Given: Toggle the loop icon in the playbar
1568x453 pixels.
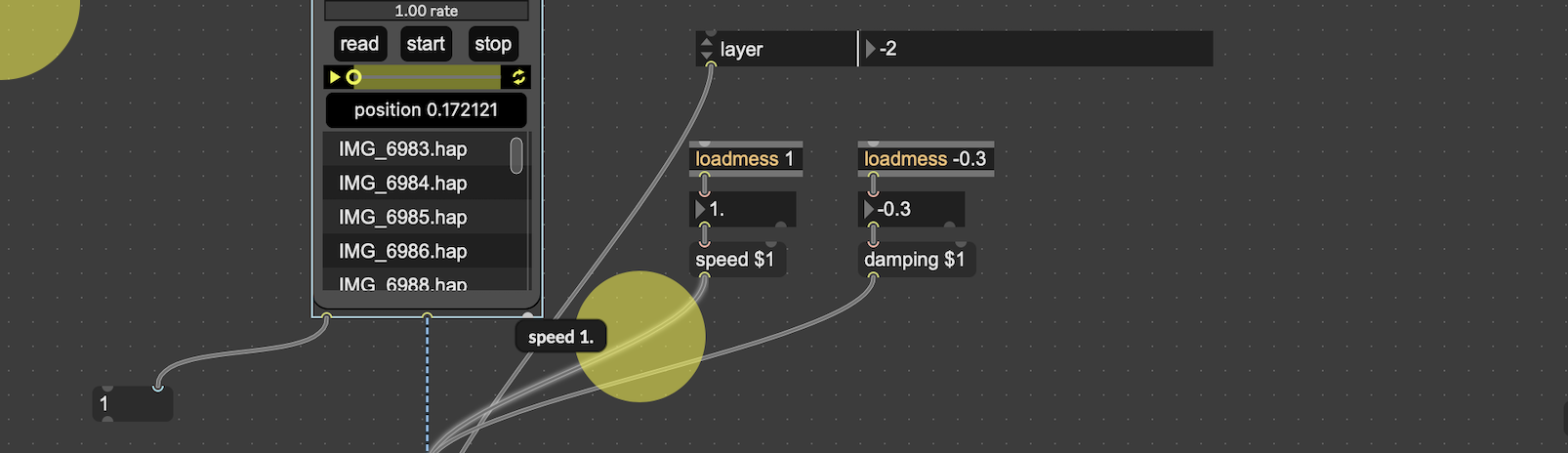Looking at the screenshot, I should (x=518, y=77).
